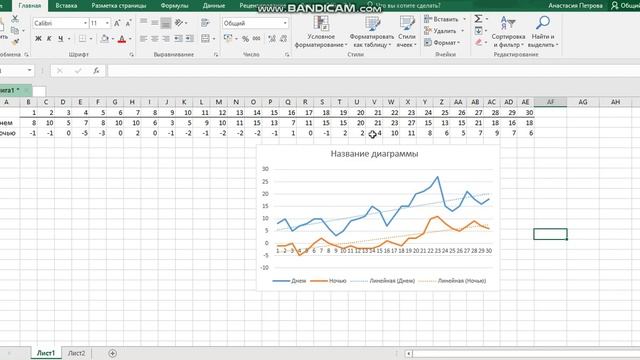The height and width of the screenshot is (360, 640).
Task: Toggle italic (К) formatting
Action: coord(49,39)
